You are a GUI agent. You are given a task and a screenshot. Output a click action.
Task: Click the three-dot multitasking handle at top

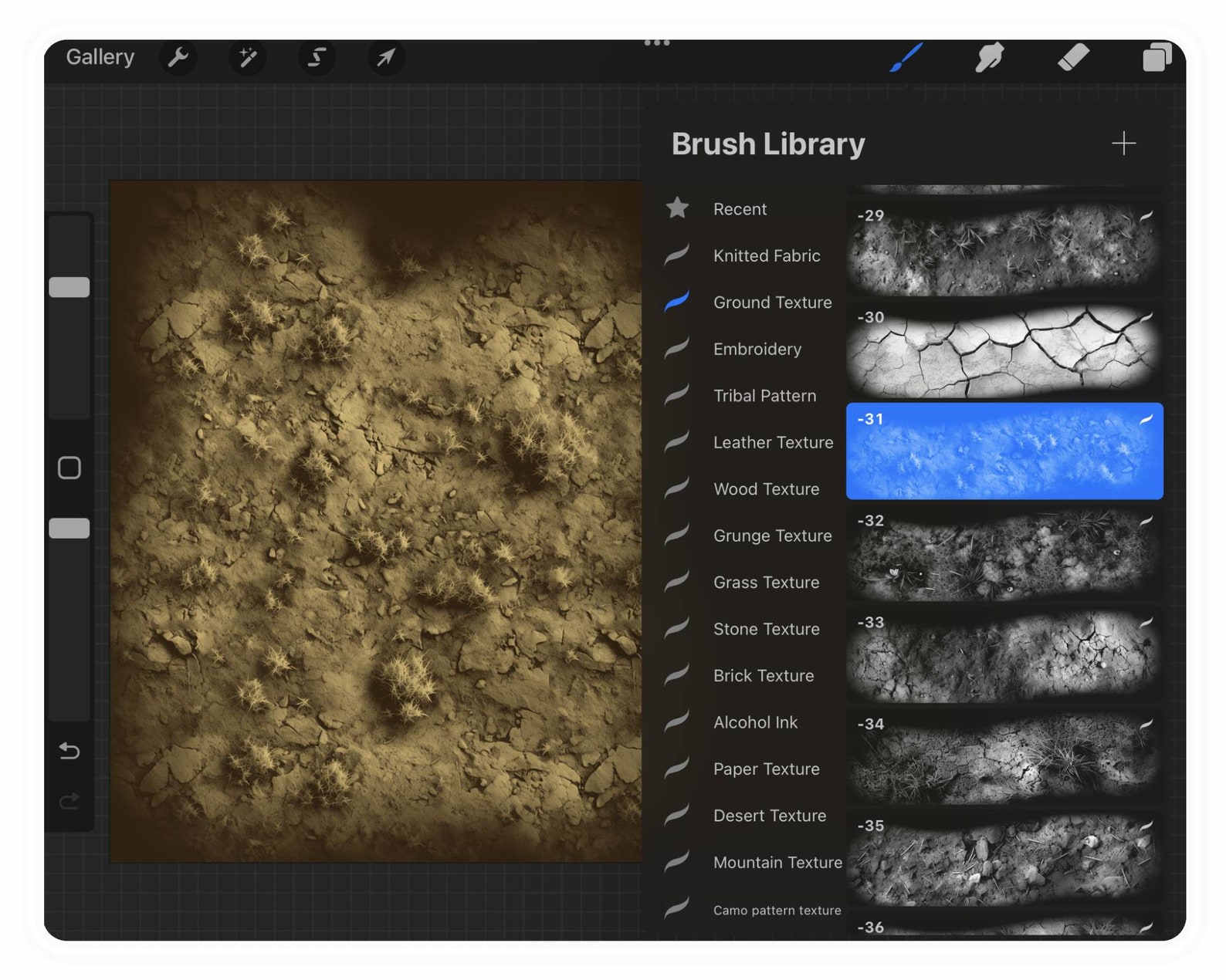[x=657, y=42]
